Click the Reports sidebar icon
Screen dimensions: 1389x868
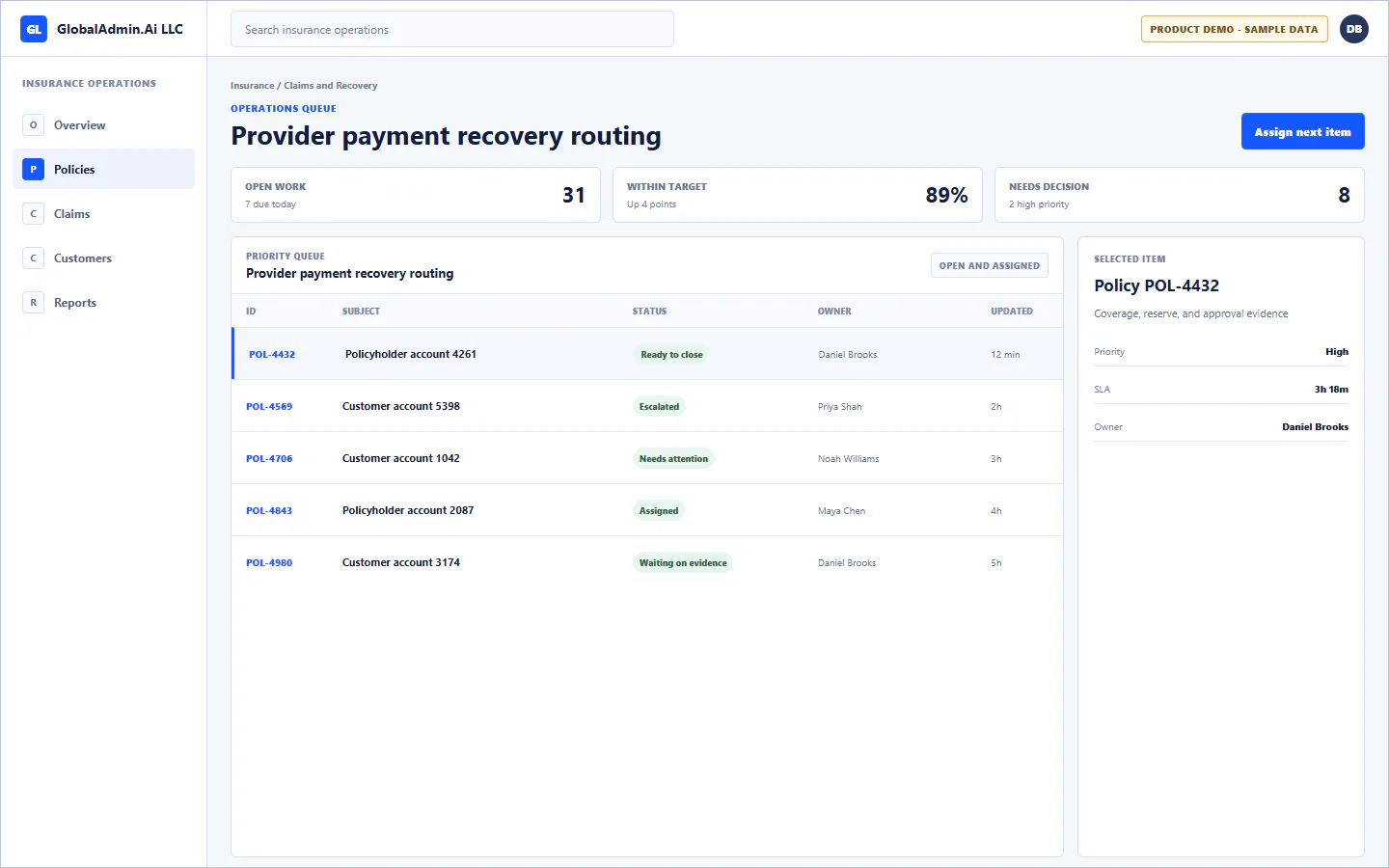tap(34, 303)
